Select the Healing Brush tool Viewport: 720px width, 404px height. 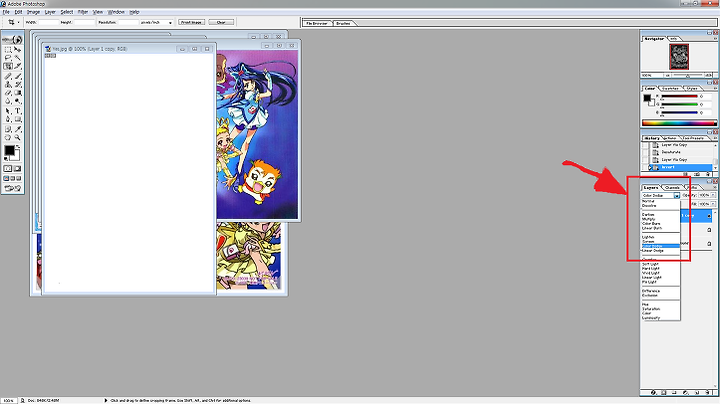[x=8, y=76]
